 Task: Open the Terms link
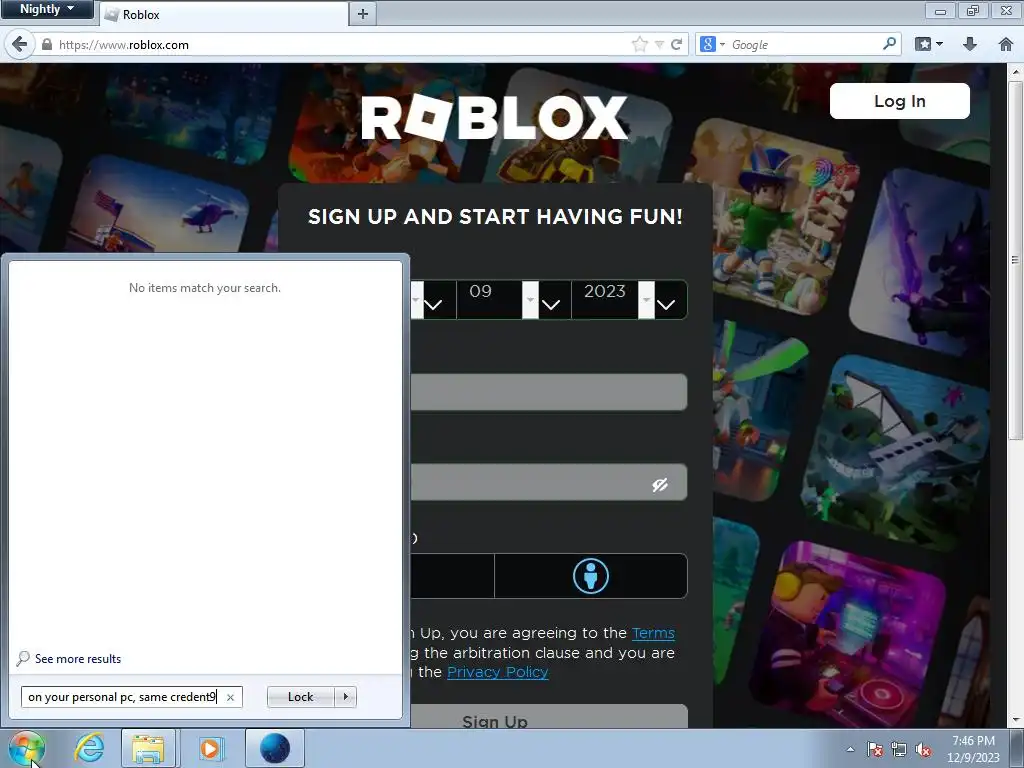(x=653, y=633)
